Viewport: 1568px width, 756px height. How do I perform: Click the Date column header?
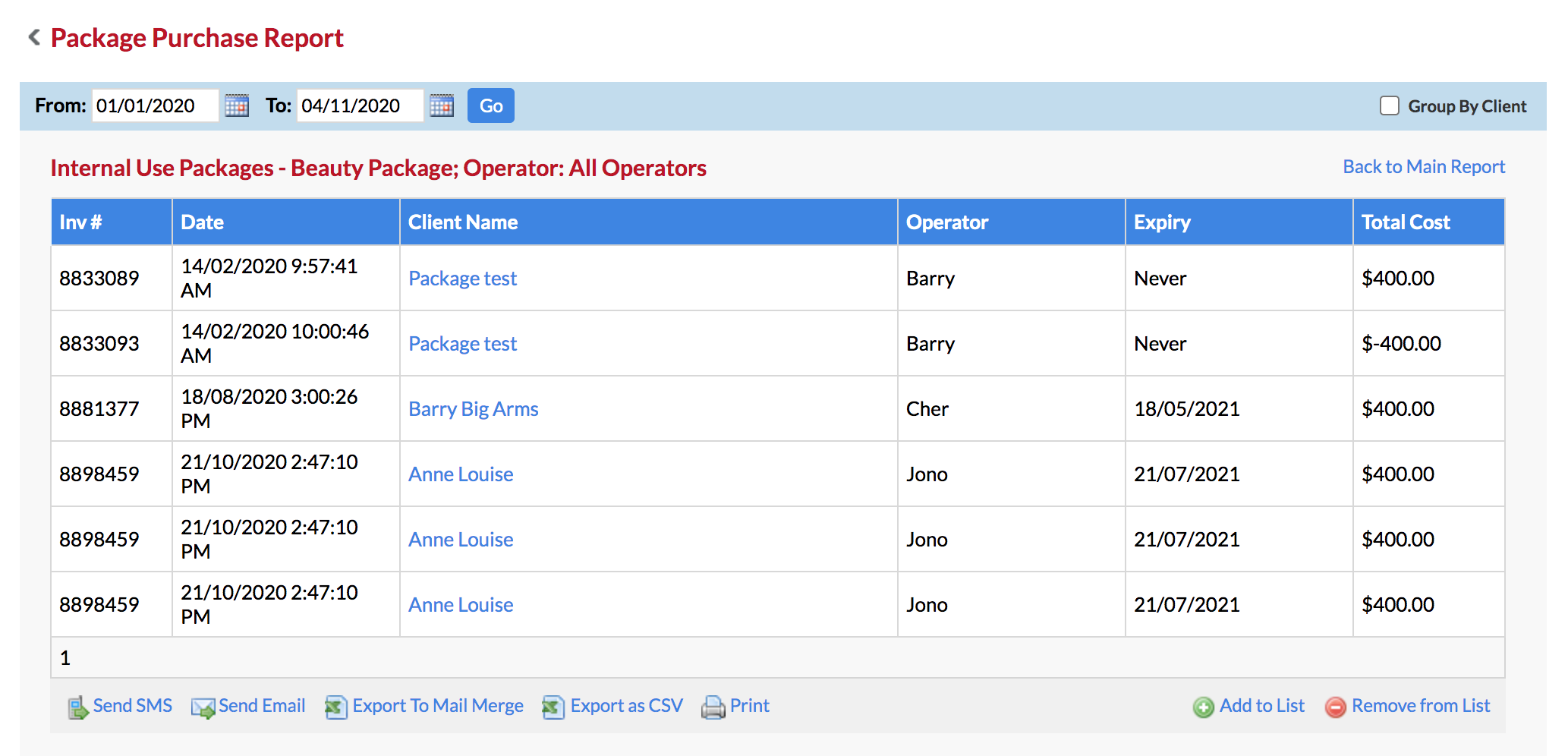[286, 222]
